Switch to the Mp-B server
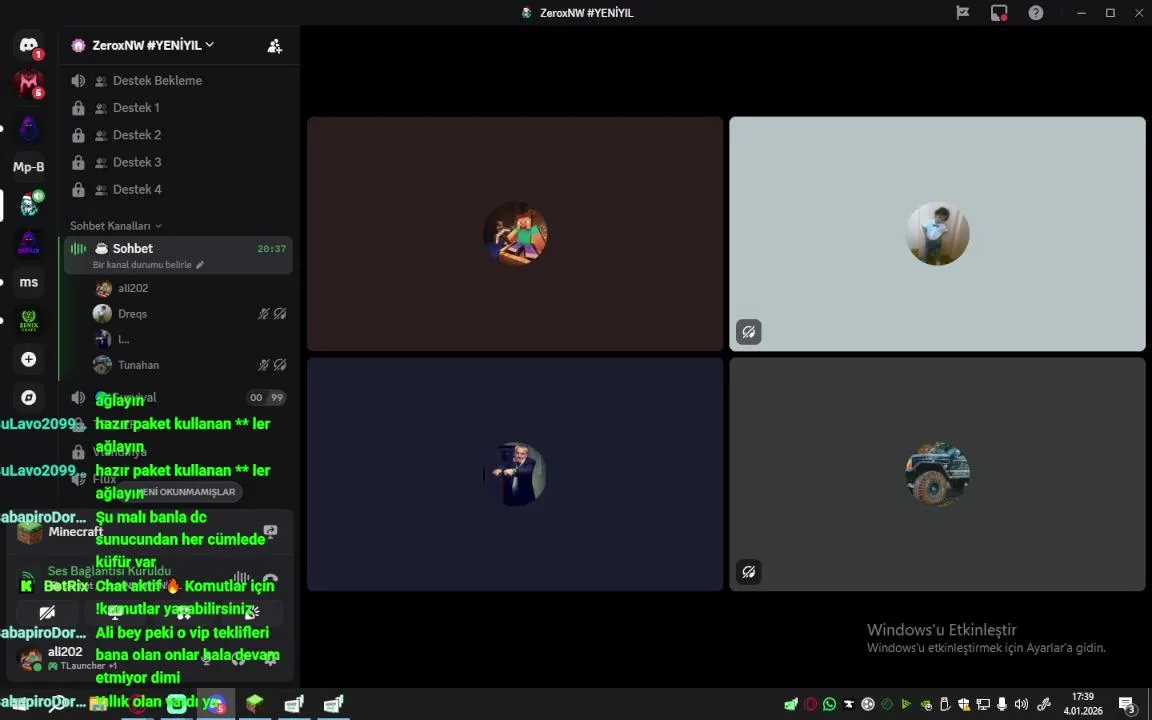The height and width of the screenshot is (720, 1152). pos(29,167)
